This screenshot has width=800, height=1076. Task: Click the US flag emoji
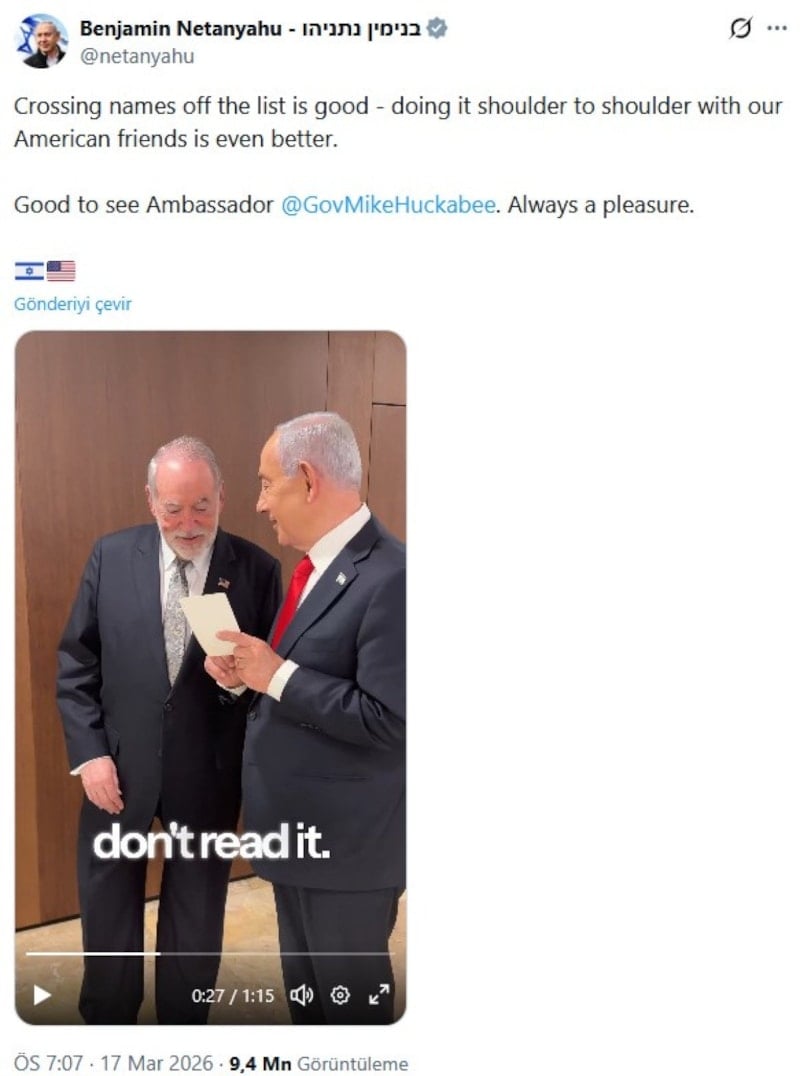coord(61,271)
